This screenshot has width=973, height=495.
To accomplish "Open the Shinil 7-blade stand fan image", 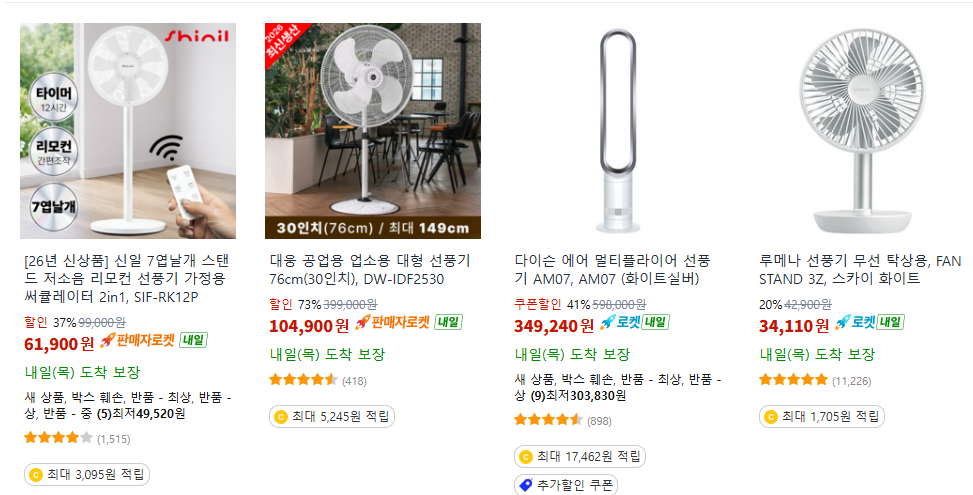I will (128, 131).
